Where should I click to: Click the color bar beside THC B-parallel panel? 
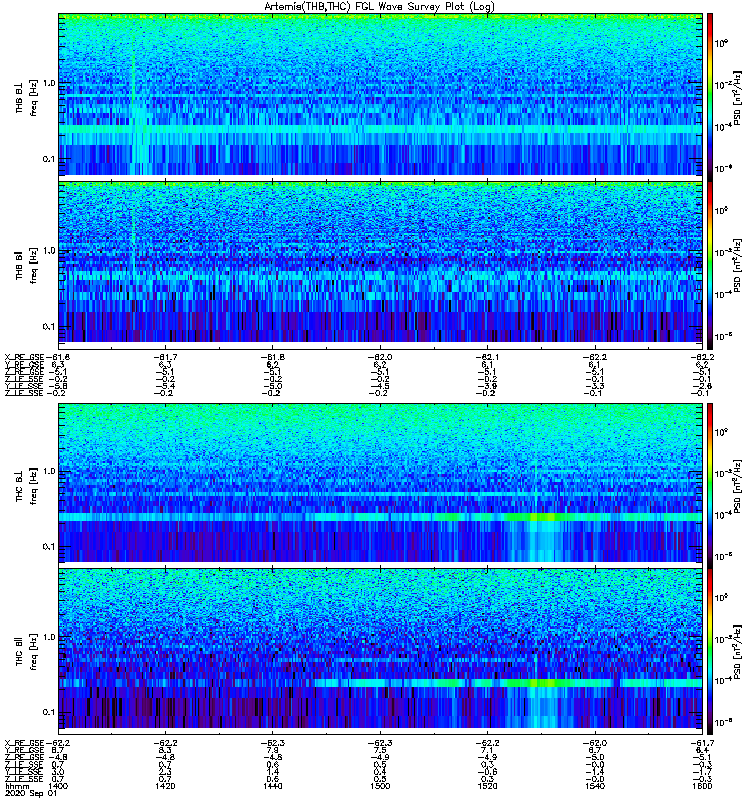(710, 652)
